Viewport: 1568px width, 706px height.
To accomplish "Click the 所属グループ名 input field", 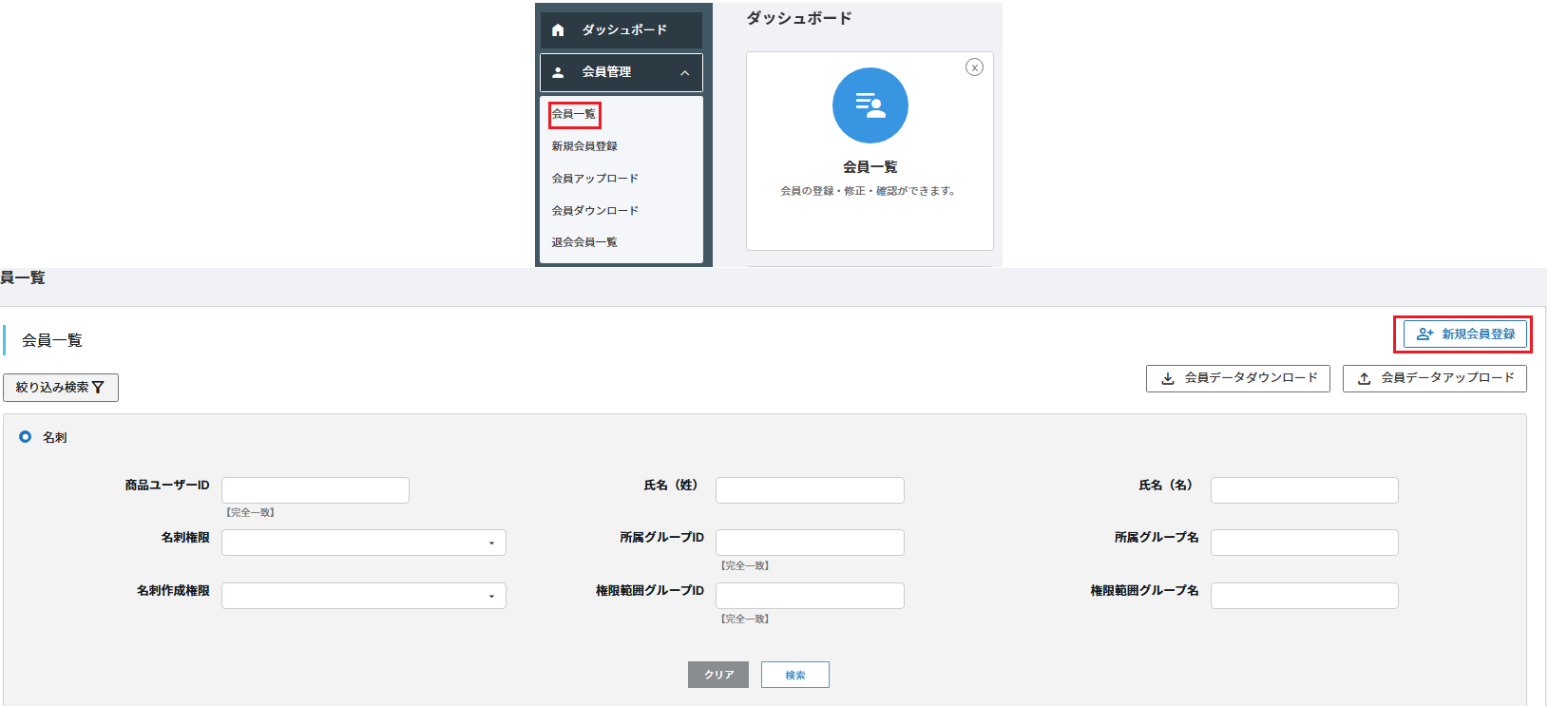I will click(x=1305, y=543).
